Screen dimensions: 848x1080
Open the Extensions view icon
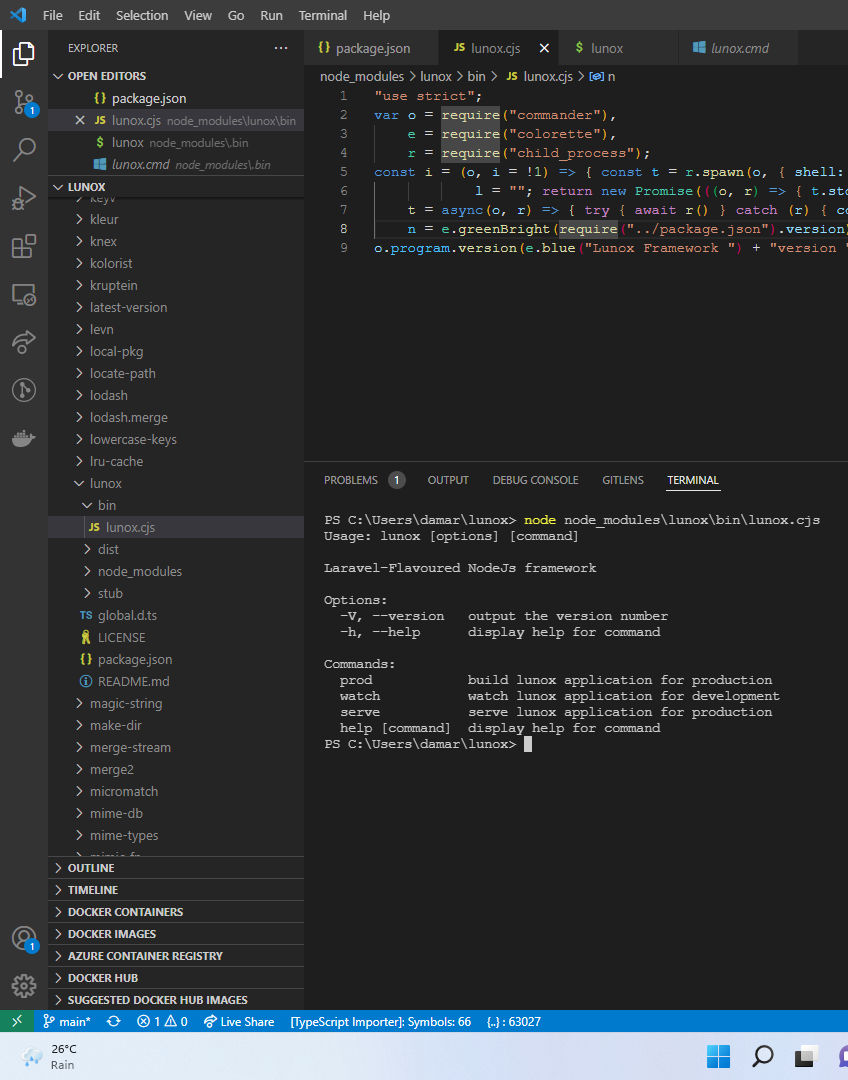(23, 246)
